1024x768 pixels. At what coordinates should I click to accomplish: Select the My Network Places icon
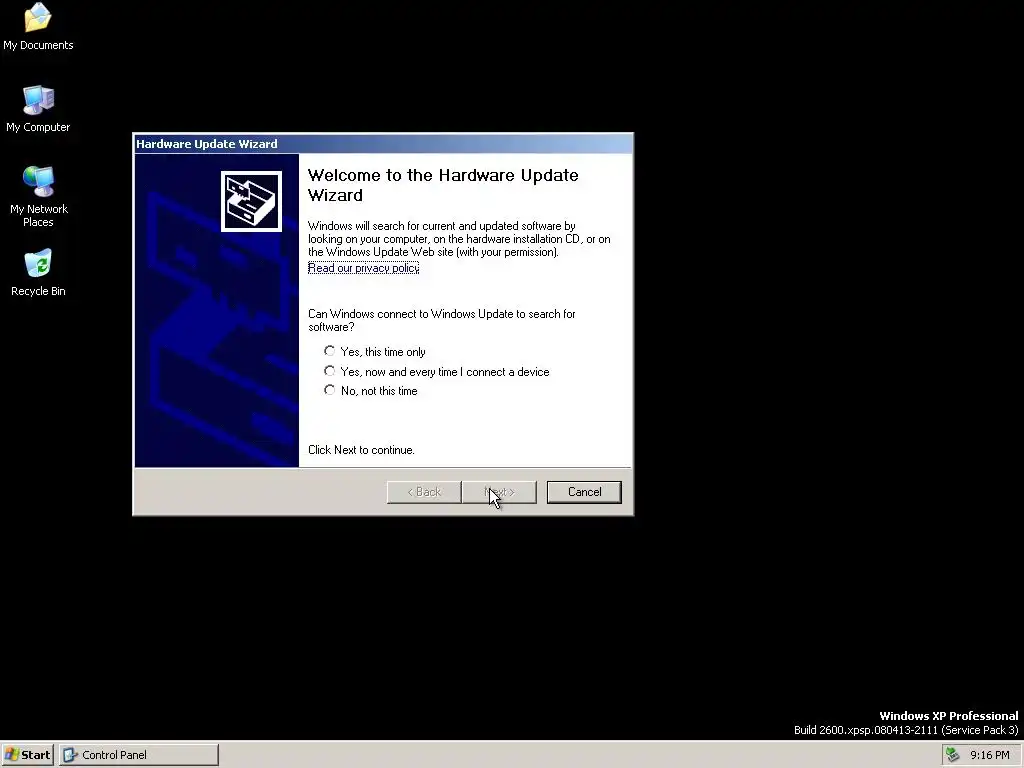[38, 197]
